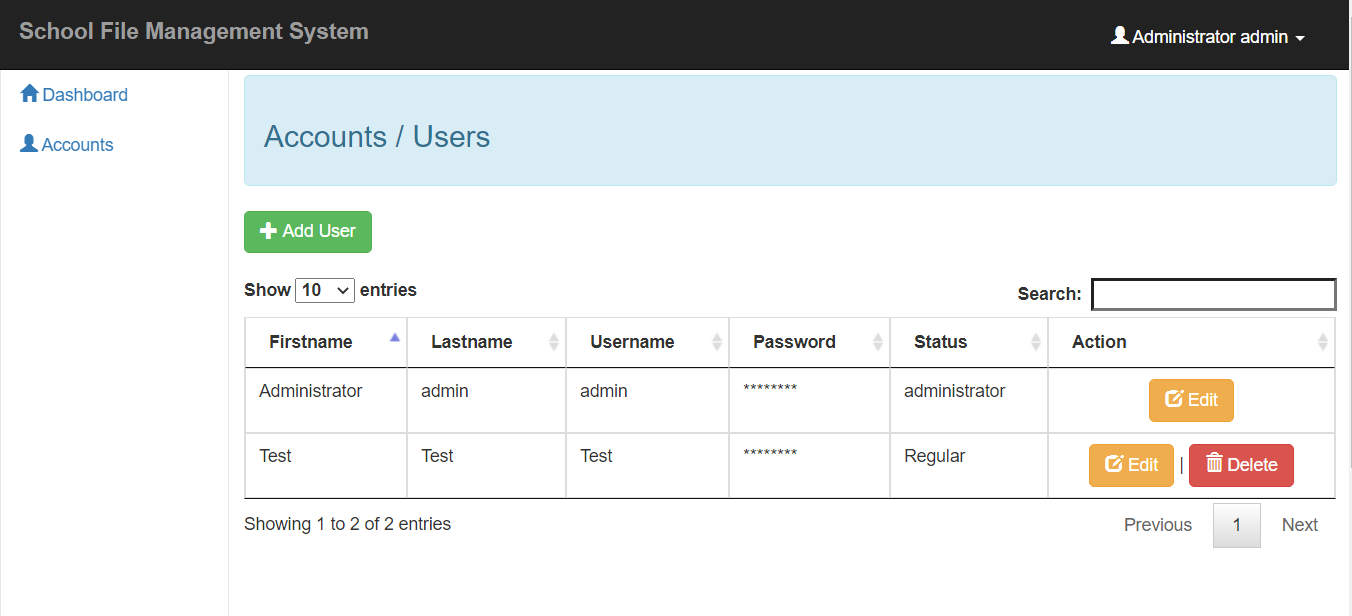Click the user icon beside Accounts

pos(28,144)
